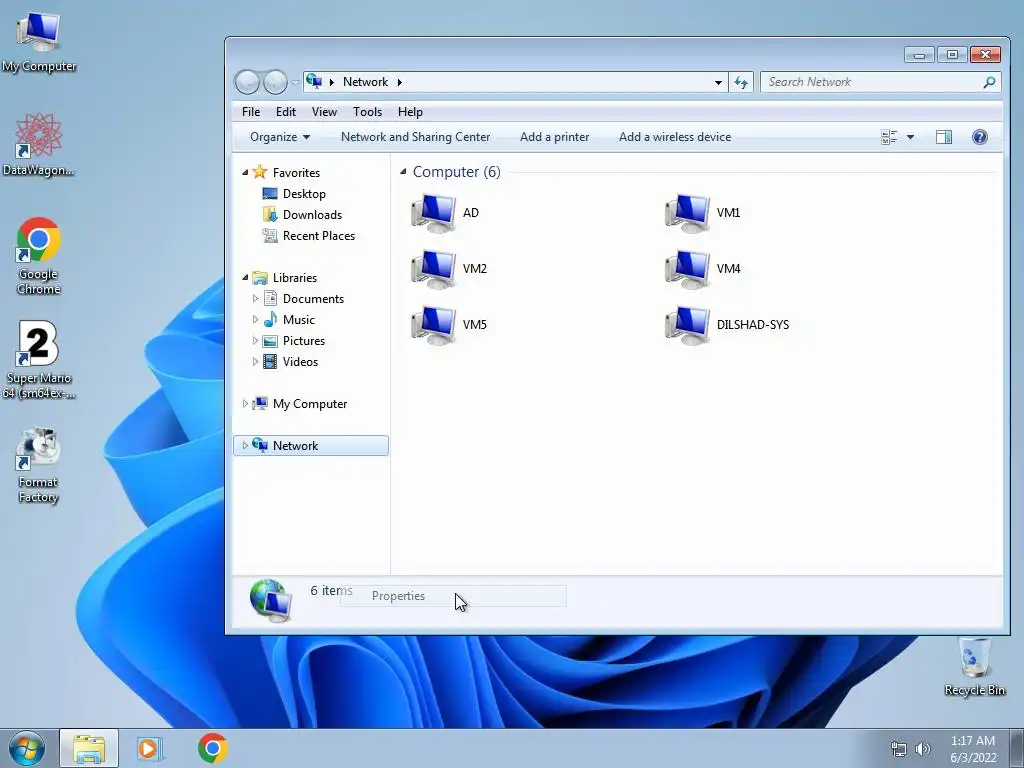Expand the Music library

[x=255, y=319]
